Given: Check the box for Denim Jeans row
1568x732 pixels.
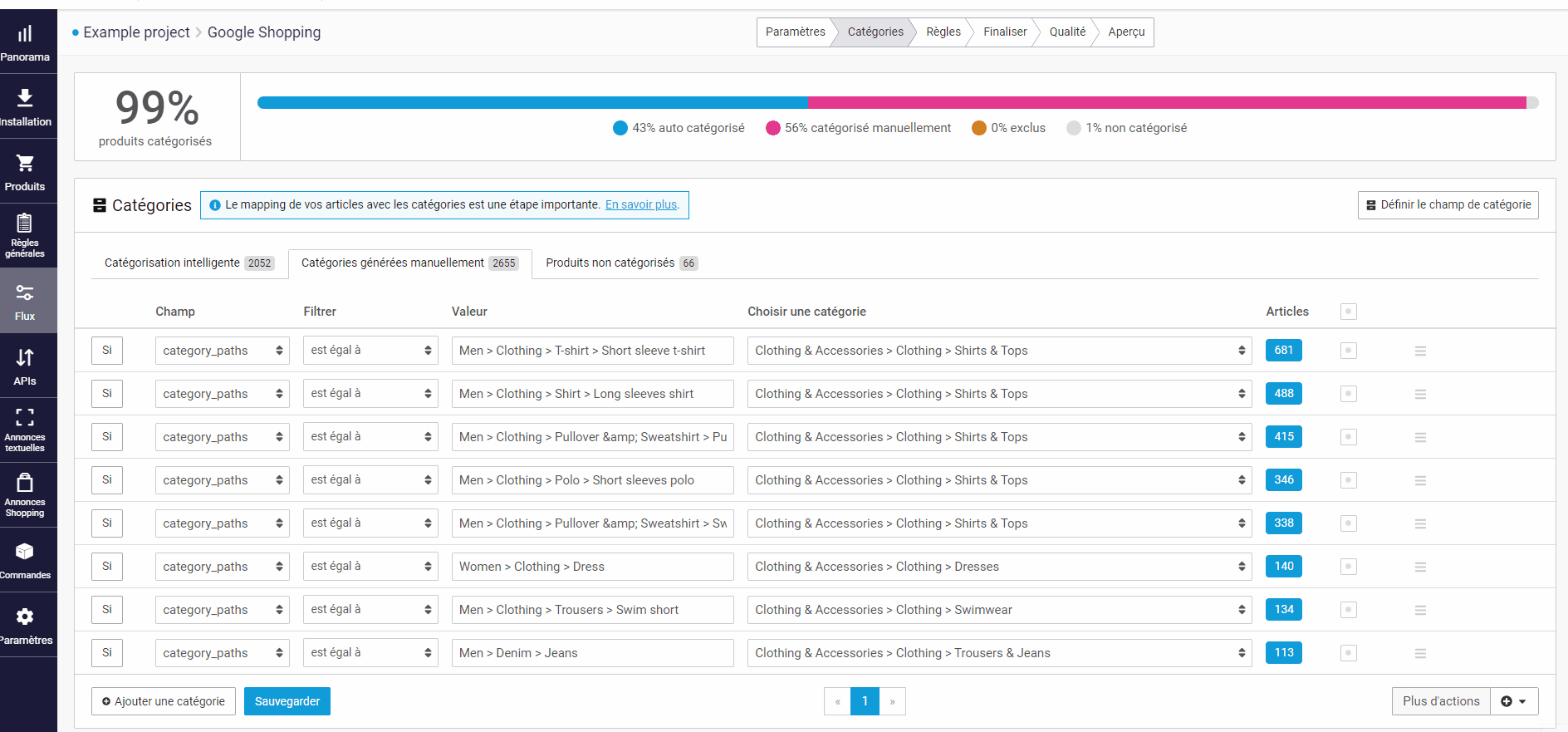Looking at the screenshot, I should point(1349,653).
